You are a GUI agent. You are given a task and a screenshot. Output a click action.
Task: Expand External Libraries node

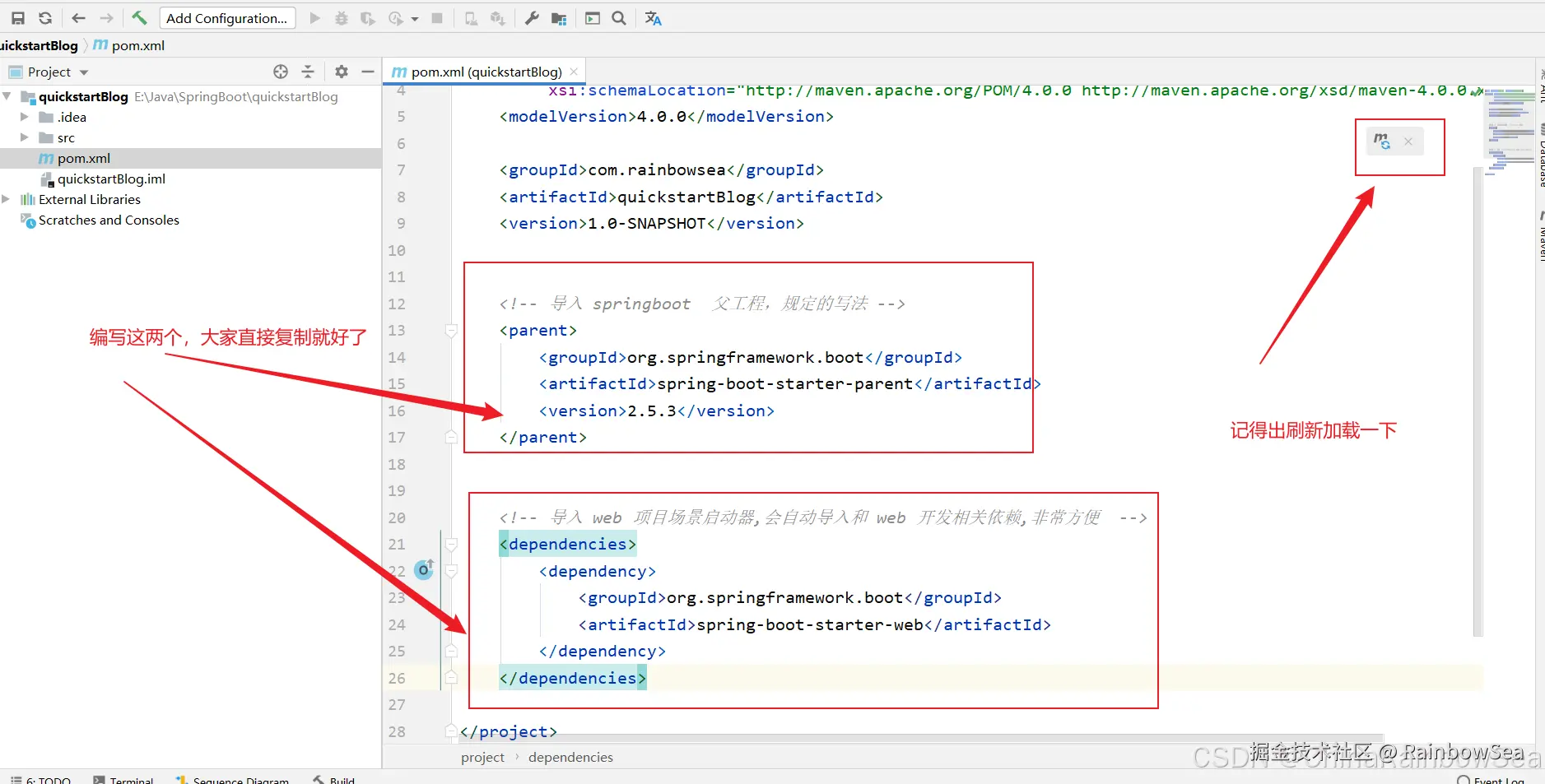coord(7,199)
